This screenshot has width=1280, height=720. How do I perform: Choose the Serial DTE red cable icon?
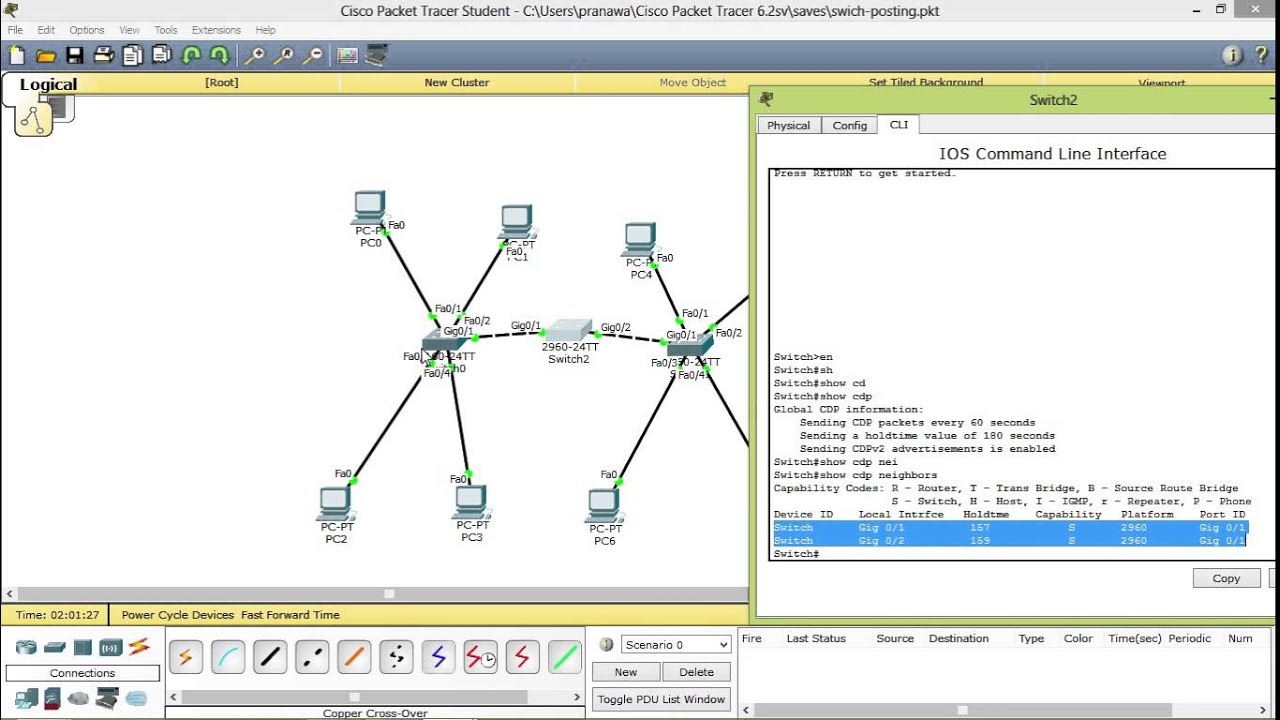[x=522, y=657]
